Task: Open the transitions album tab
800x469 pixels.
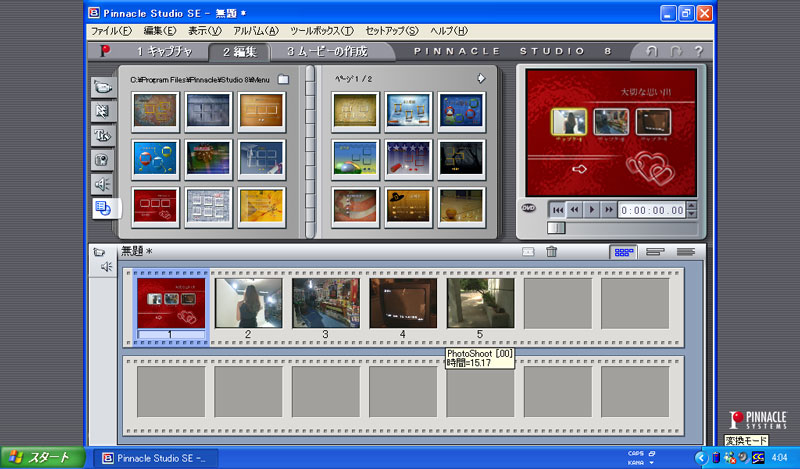Action: tap(102, 111)
